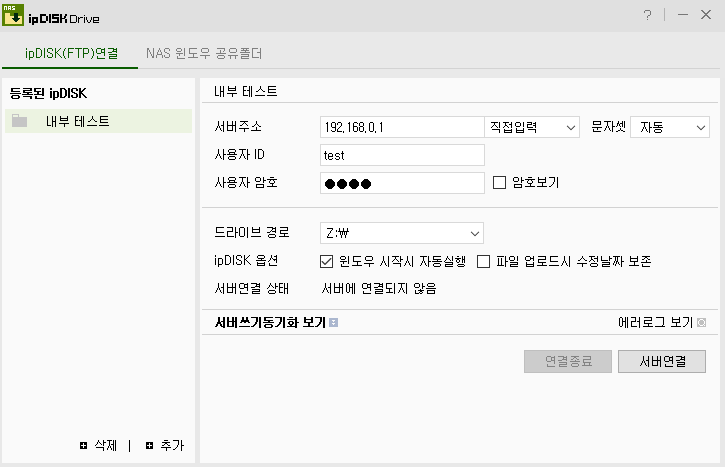This screenshot has width=727, height=467.
Task: Click the 내부 테스트 panel title
Action: click(246, 91)
